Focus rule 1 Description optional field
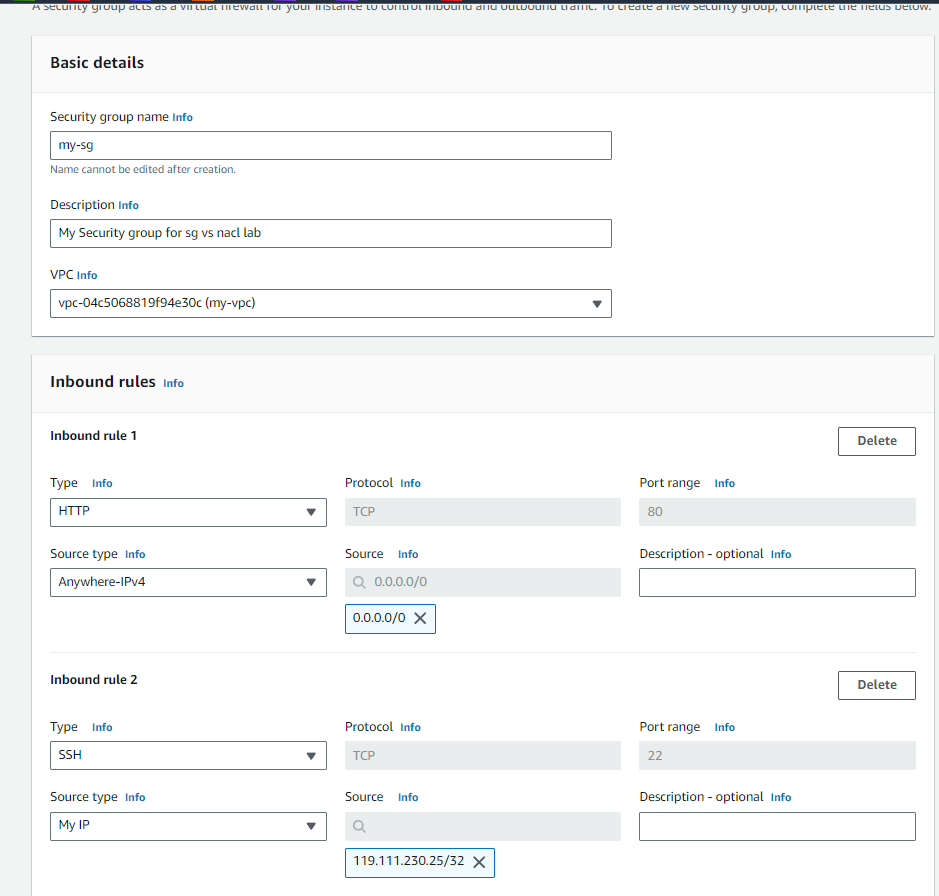The width and height of the screenshot is (939, 896). [x=777, y=582]
